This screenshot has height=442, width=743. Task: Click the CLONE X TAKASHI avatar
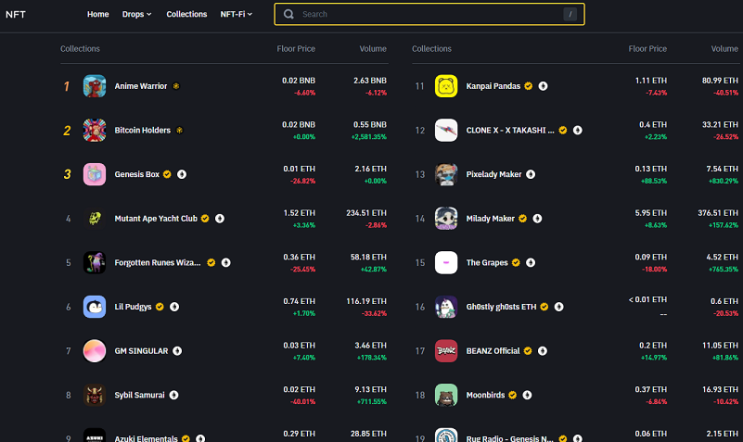click(x=446, y=130)
